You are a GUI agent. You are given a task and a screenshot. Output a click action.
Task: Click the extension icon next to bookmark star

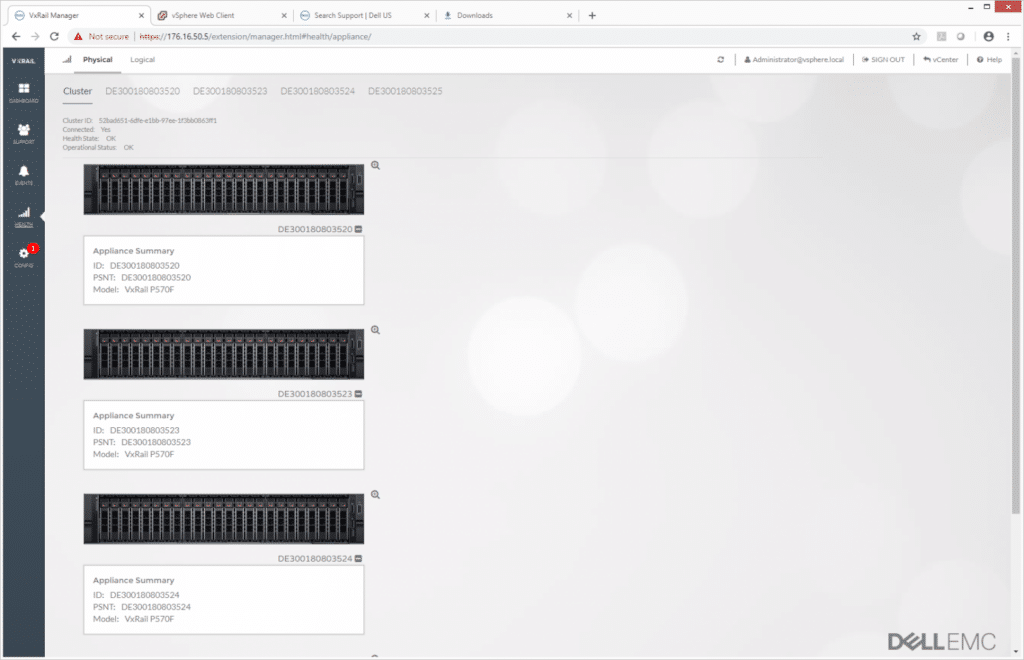click(x=941, y=37)
